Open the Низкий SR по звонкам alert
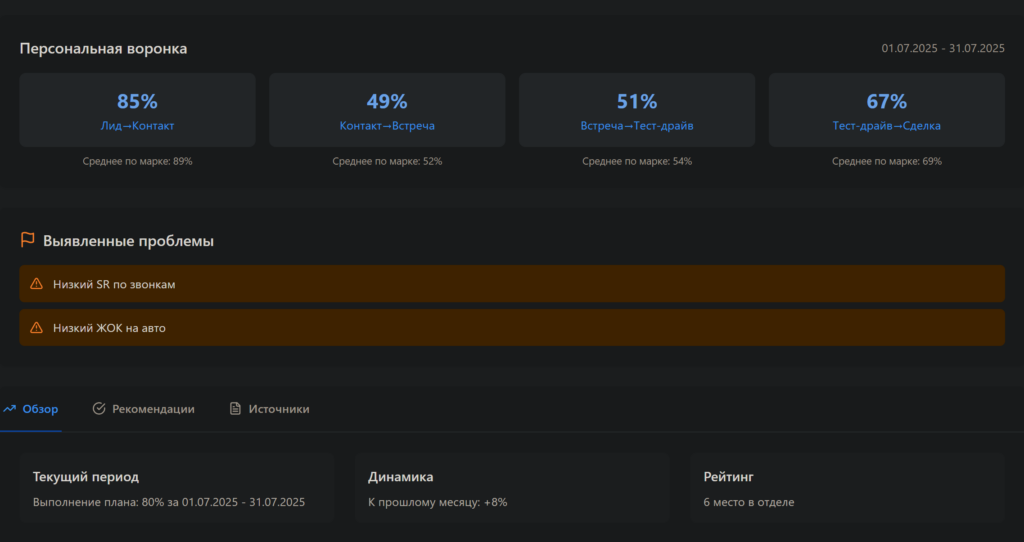Image resolution: width=1024 pixels, height=542 pixels. click(512, 284)
